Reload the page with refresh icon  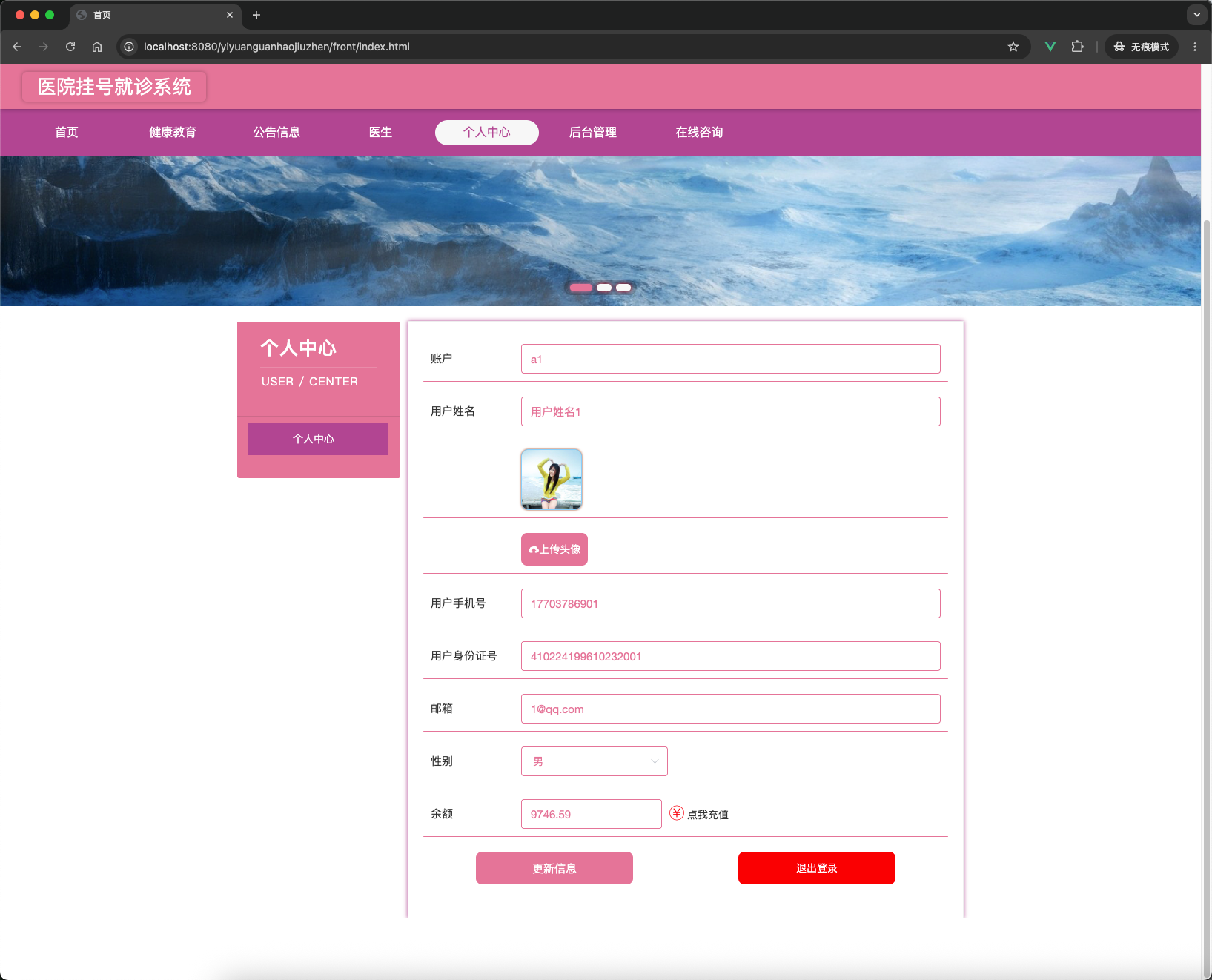pos(70,47)
